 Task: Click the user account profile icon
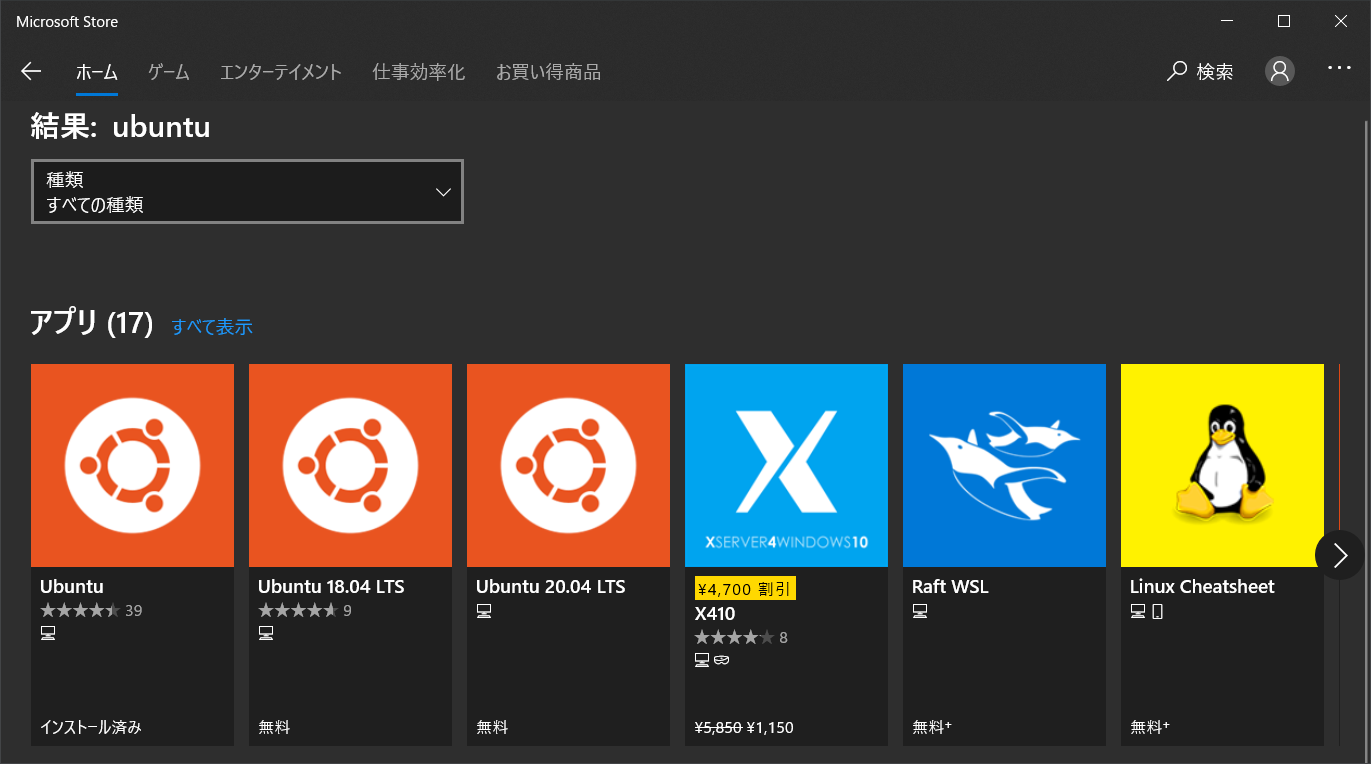tap(1279, 71)
